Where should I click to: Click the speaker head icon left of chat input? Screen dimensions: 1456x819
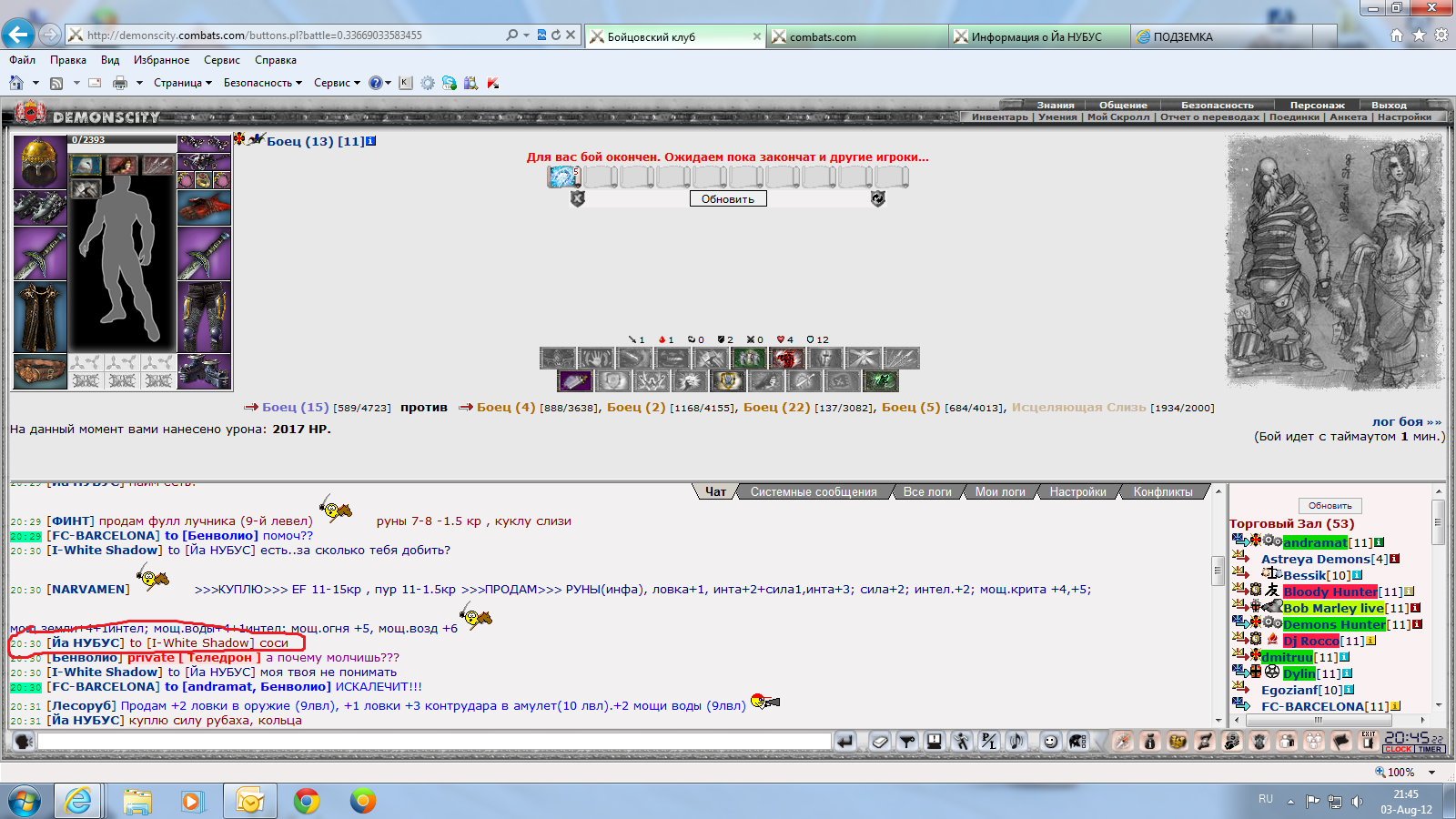(x=25, y=742)
